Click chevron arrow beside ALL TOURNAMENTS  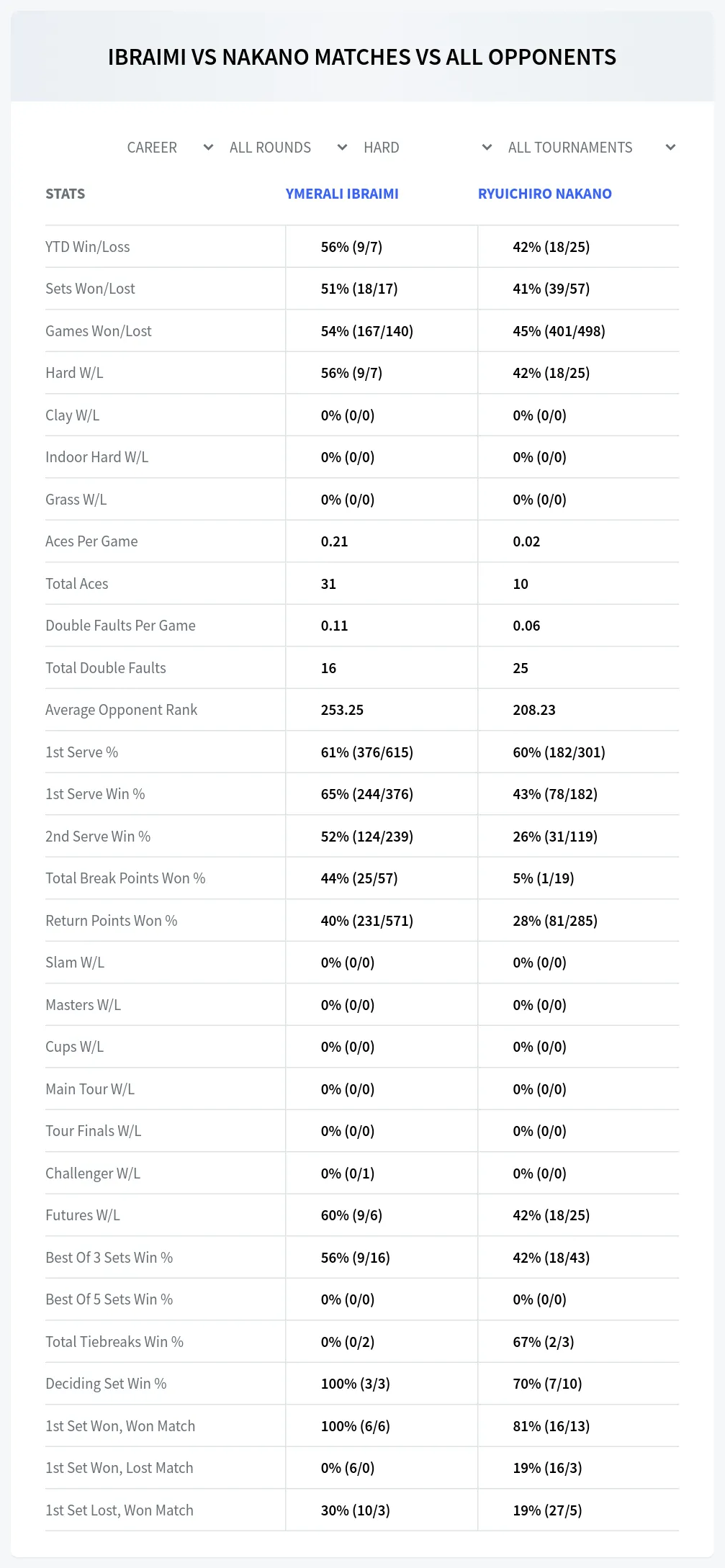(670, 148)
